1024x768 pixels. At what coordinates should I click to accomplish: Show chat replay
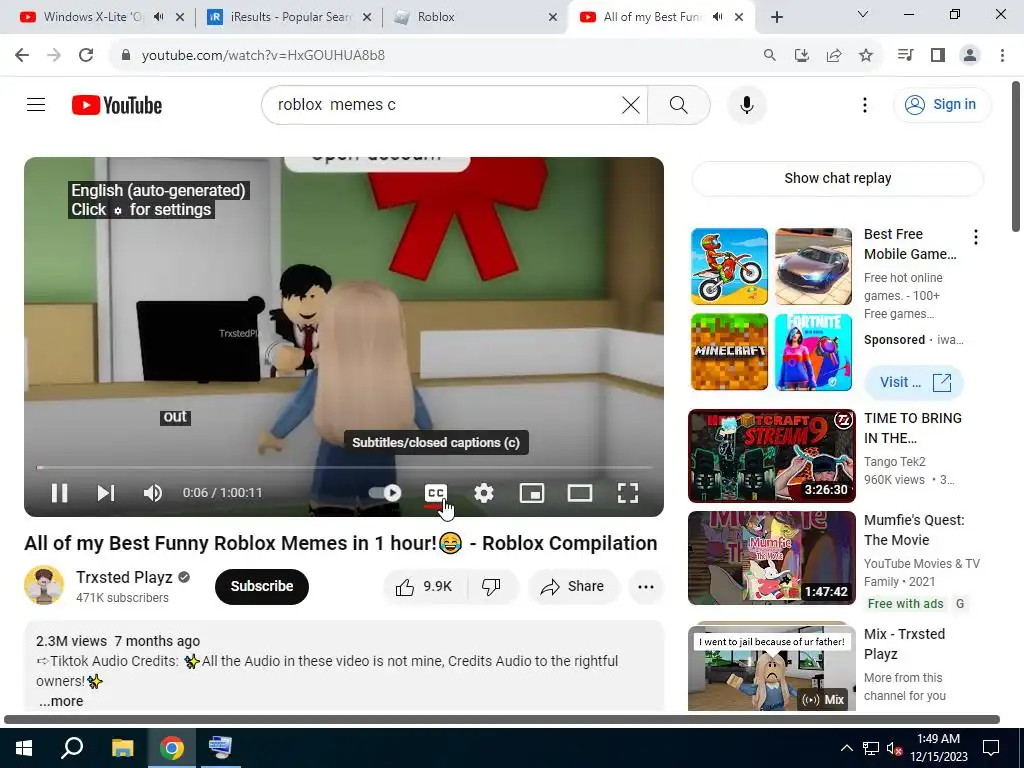pyautogui.click(x=837, y=178)
